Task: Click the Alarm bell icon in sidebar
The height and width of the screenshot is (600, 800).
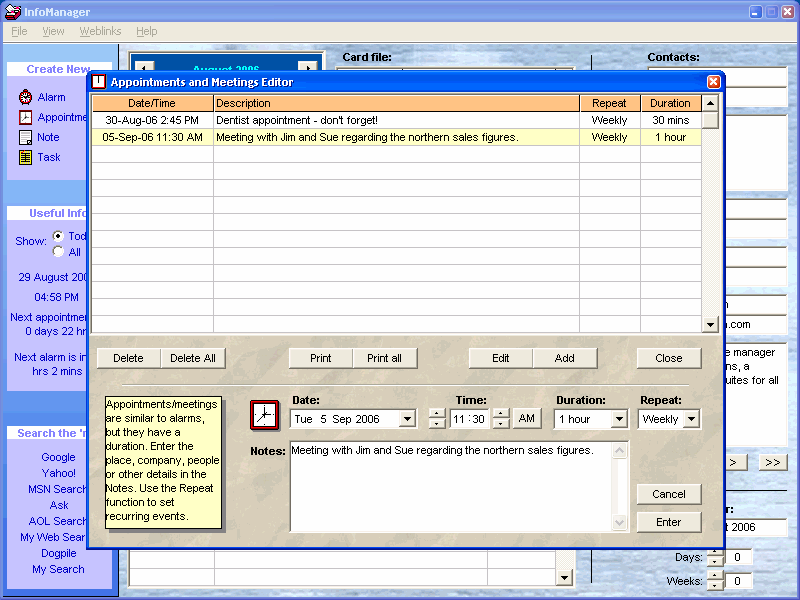Action: [x=25, y=97]
